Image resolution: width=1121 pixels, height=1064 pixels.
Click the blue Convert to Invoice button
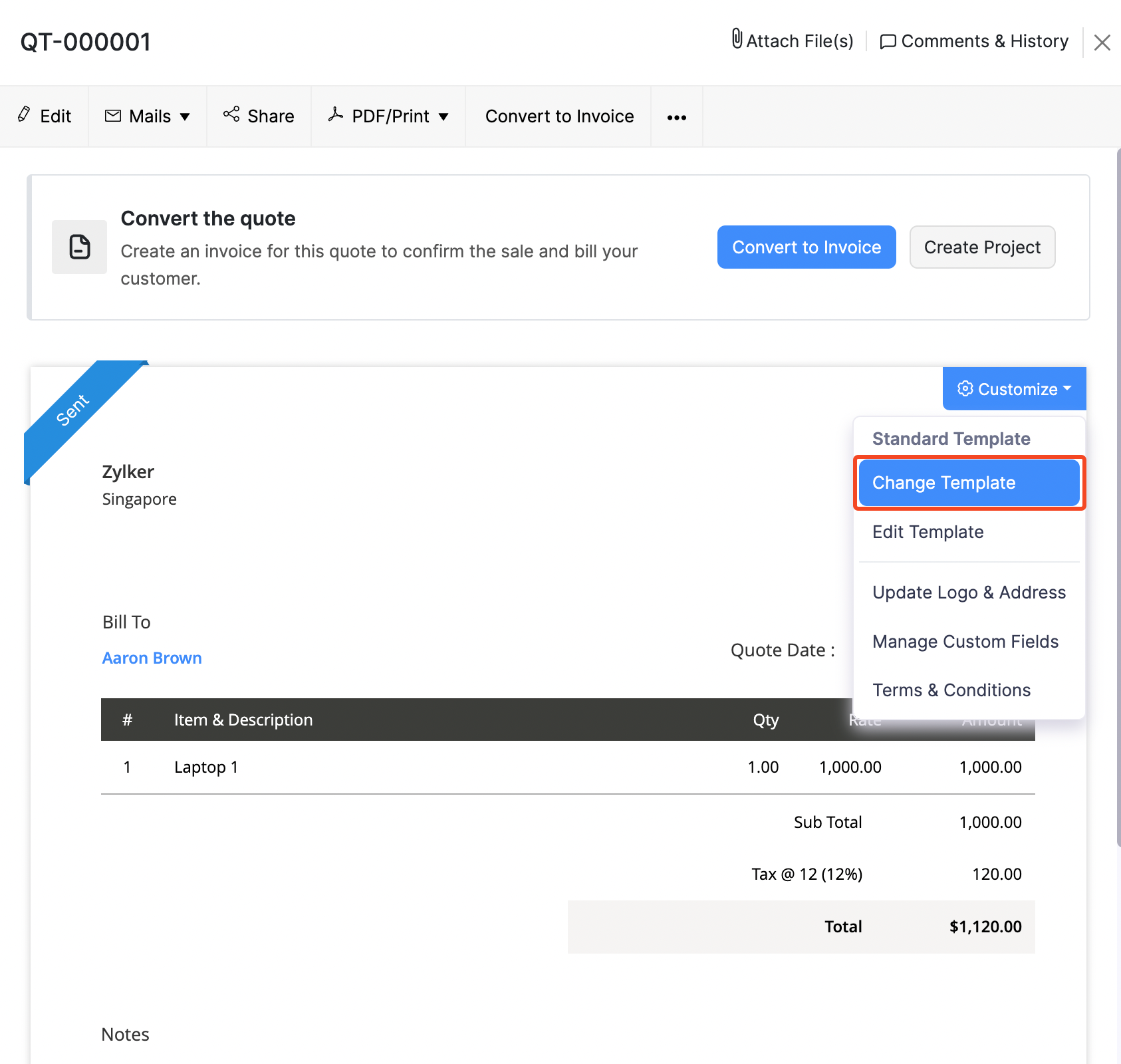(806, 247)
